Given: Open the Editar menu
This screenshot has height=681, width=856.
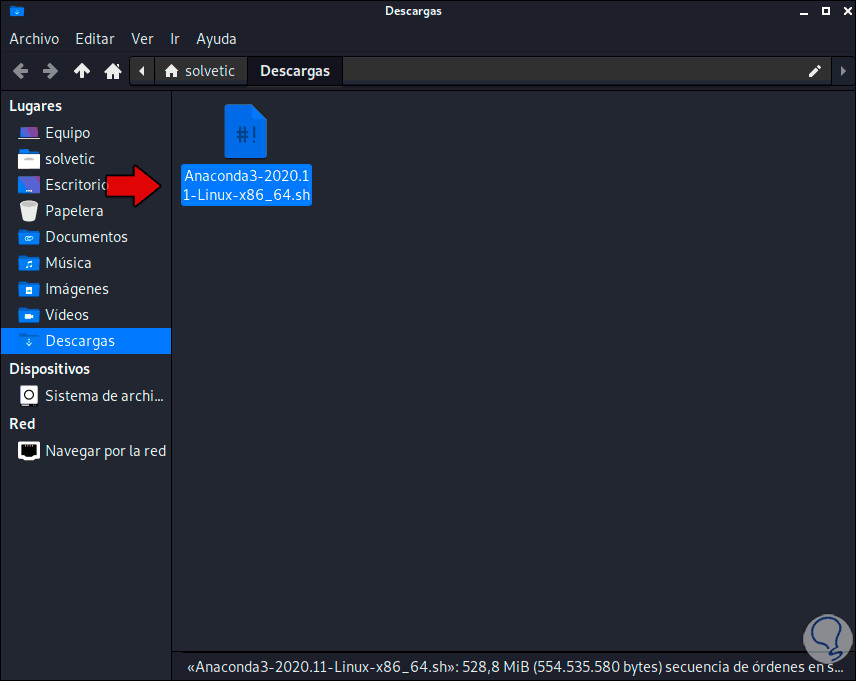Looking at the screenshot, I should [x=95, y=39].
